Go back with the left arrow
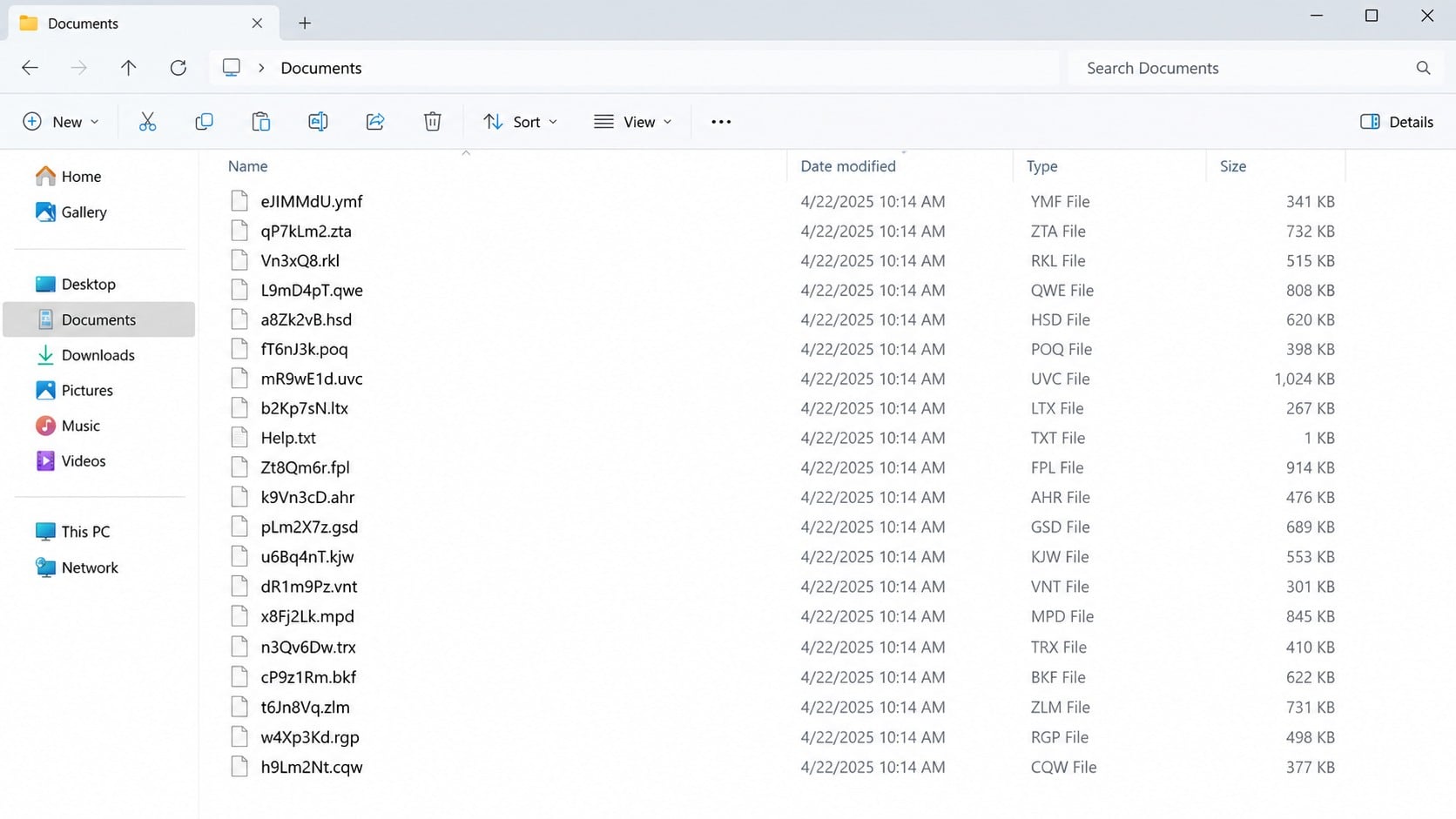 pyautogui.click(x=30, y=68)
